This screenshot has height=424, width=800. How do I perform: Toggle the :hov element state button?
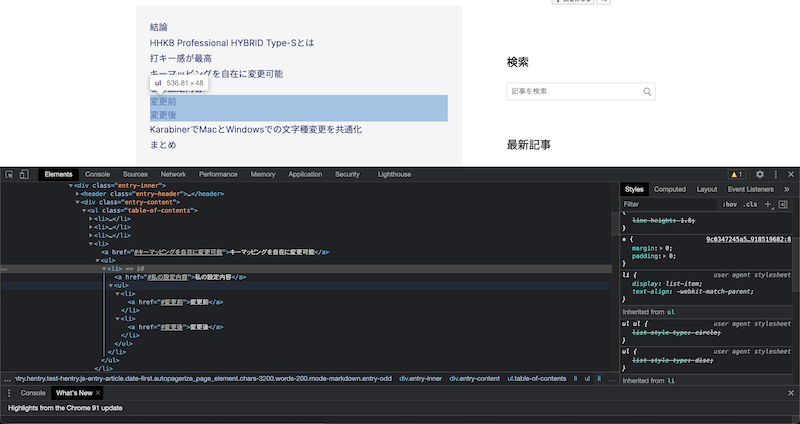coord(730,204)
